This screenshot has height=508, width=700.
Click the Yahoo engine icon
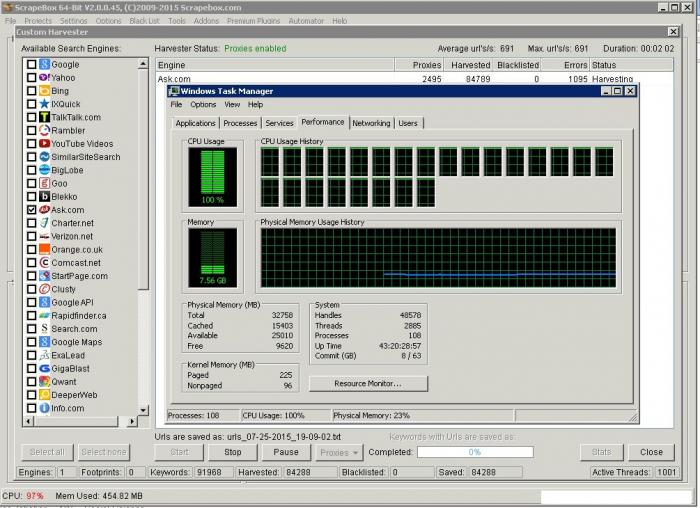(x=44, y=78)
